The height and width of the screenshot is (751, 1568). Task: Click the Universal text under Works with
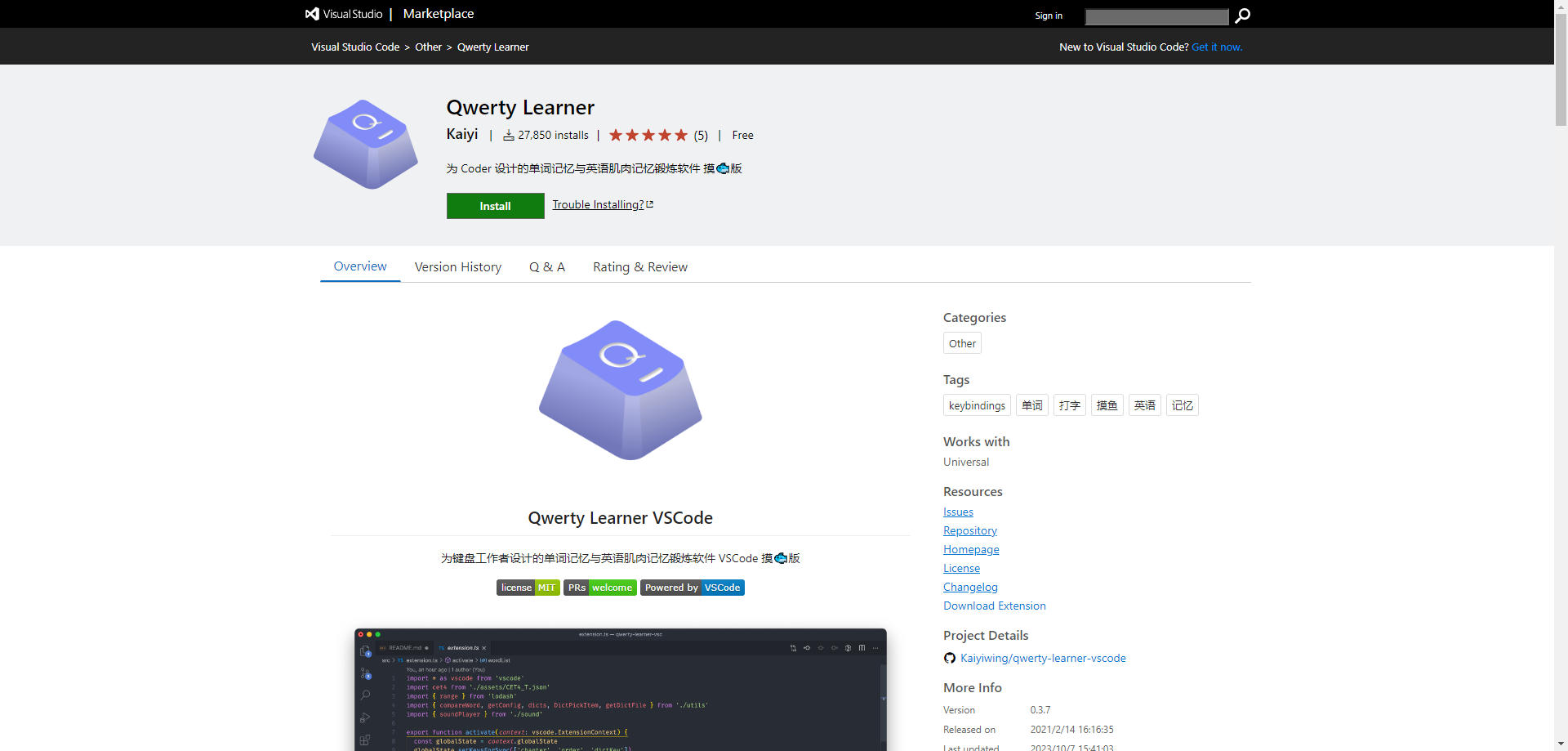pyautogui.click(x=966, y=463)
